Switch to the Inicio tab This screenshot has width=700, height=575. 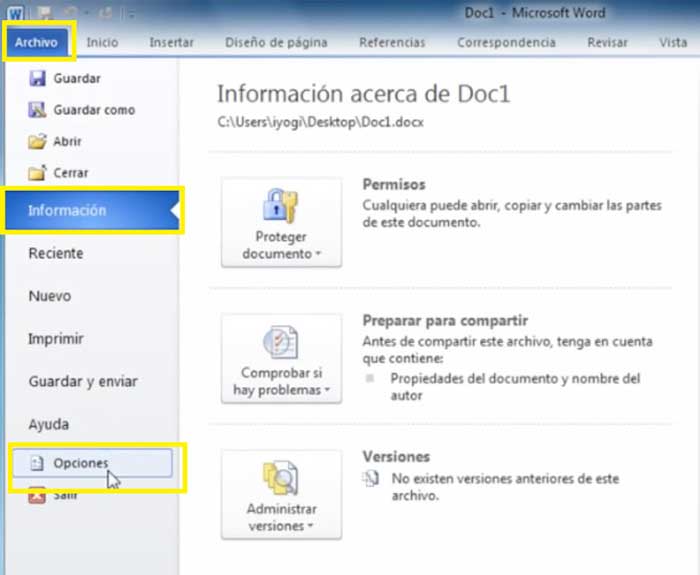point(102,42)
